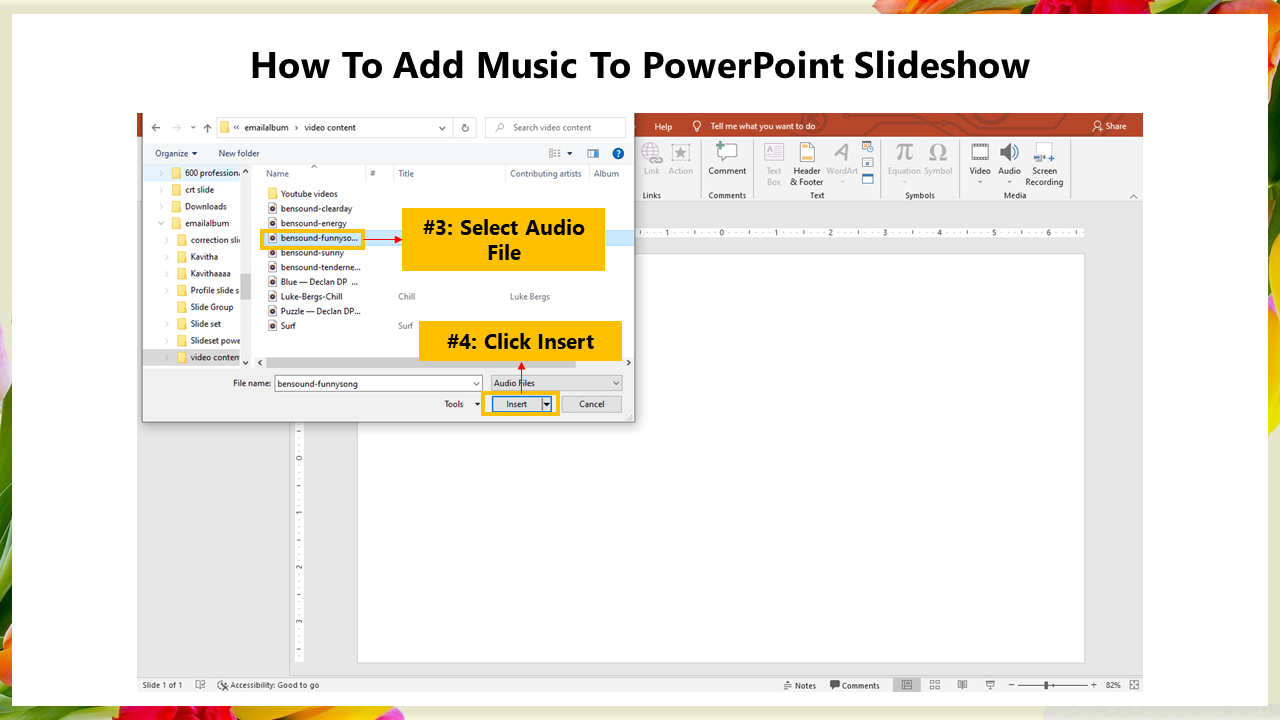The width and height of the screenshot is (1280, 720).
Task: Click the WordArt ribbon icon
Action: pos(842,152)
